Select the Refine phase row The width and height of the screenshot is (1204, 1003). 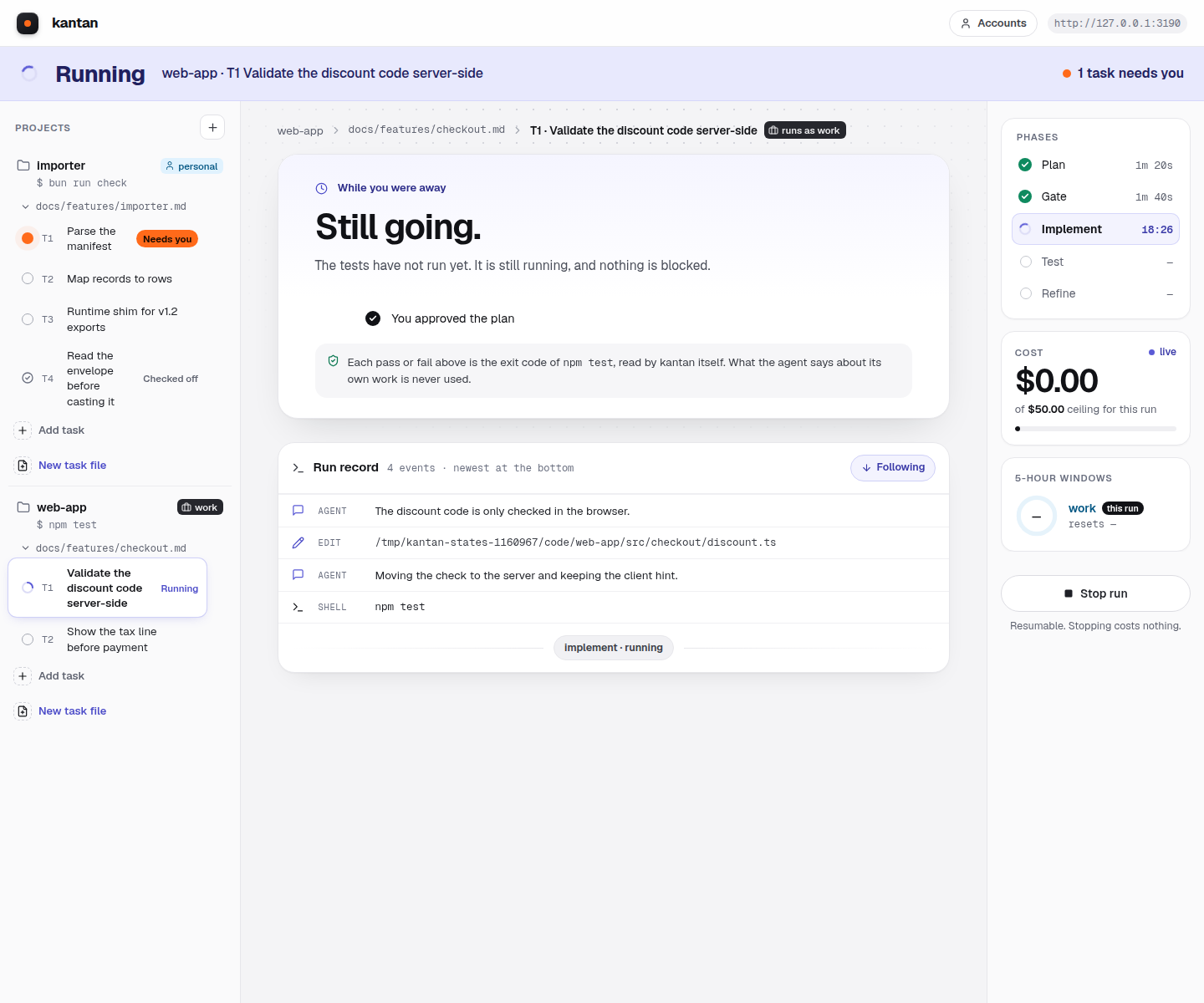[1095, 293]
